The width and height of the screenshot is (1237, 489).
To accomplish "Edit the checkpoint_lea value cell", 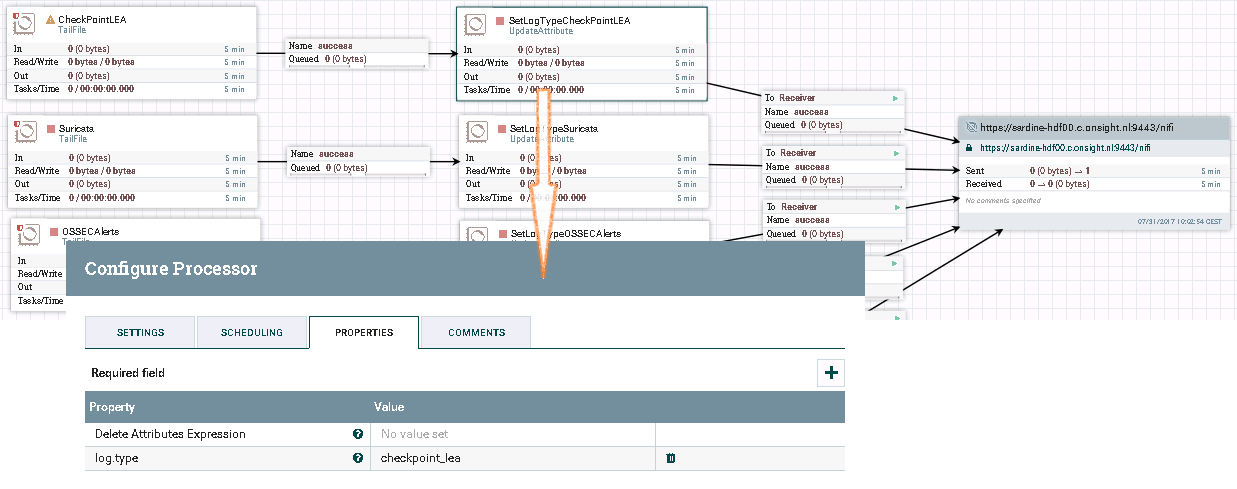I will [513, 458].
